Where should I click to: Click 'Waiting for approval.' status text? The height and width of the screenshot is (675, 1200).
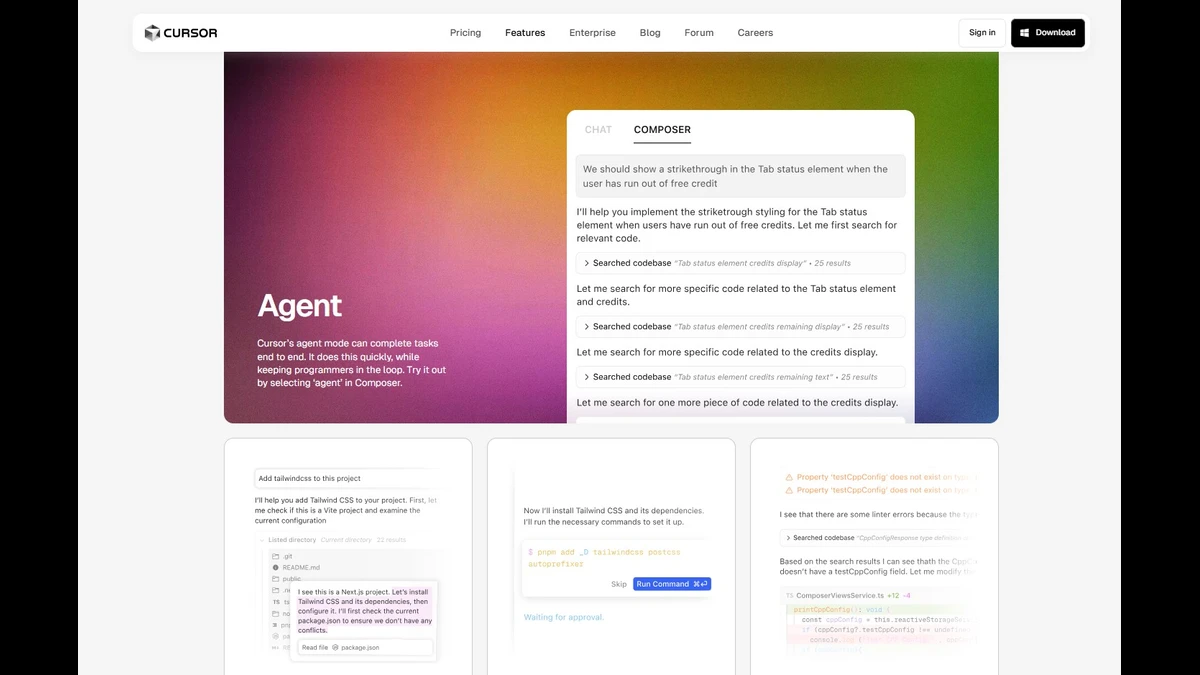tap(564, 617)
